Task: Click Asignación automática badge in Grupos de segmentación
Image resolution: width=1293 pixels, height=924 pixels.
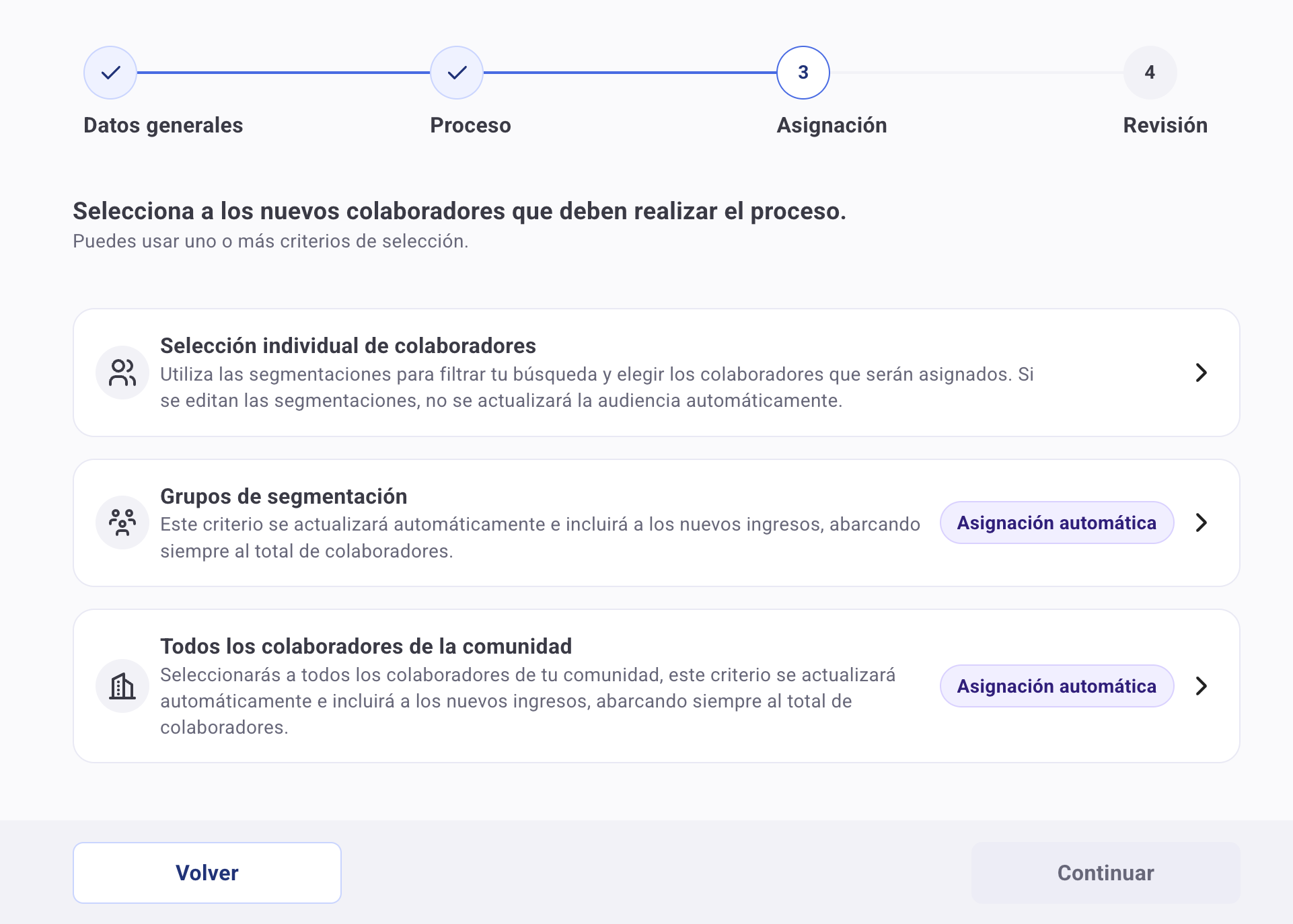Action: point(1056,523)
